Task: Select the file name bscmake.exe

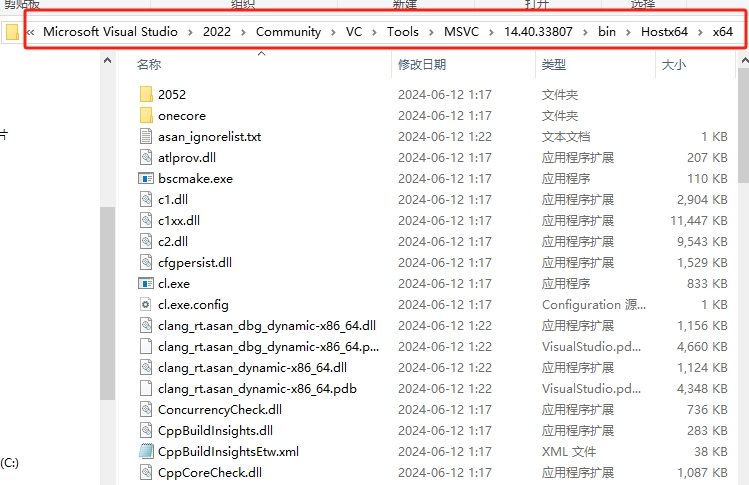Action: tap(195, 178)
